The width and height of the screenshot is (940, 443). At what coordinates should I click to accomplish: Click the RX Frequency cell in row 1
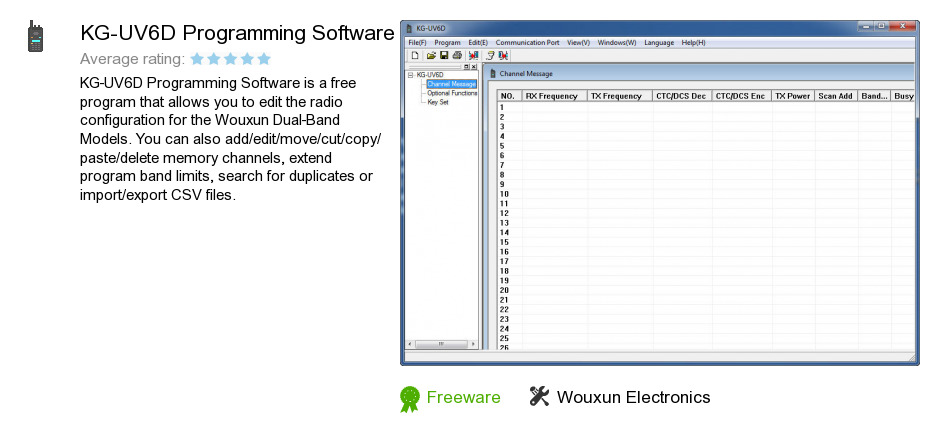point(555,107)
